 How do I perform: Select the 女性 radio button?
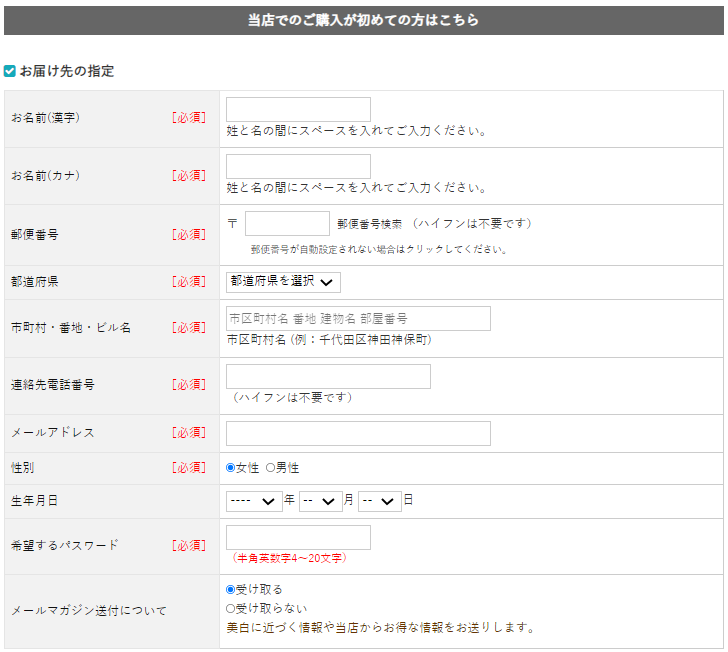pyautogui.click(x=231, y=468)
